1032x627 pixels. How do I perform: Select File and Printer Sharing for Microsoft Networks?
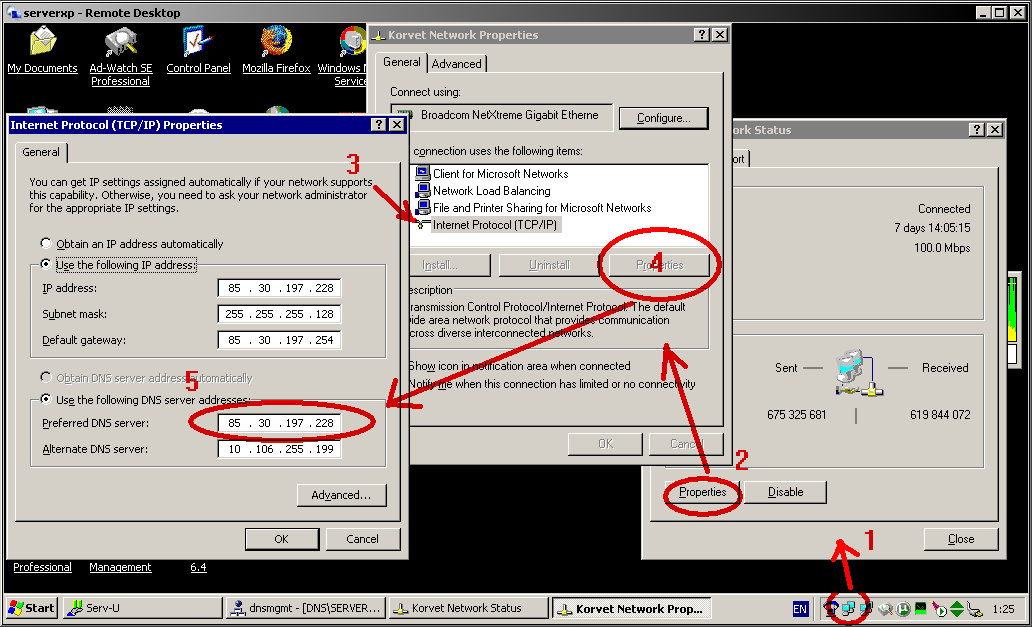point(542,208)
